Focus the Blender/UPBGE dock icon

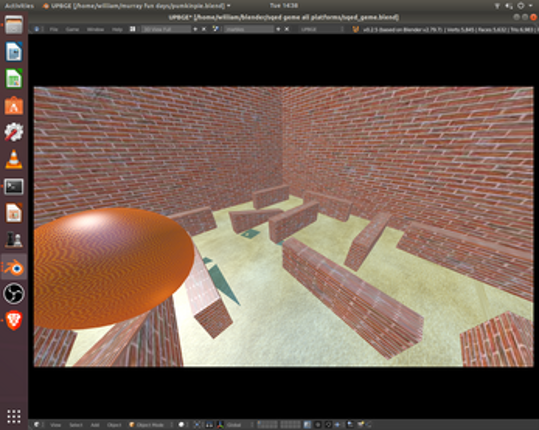click(x=14, y=267)
